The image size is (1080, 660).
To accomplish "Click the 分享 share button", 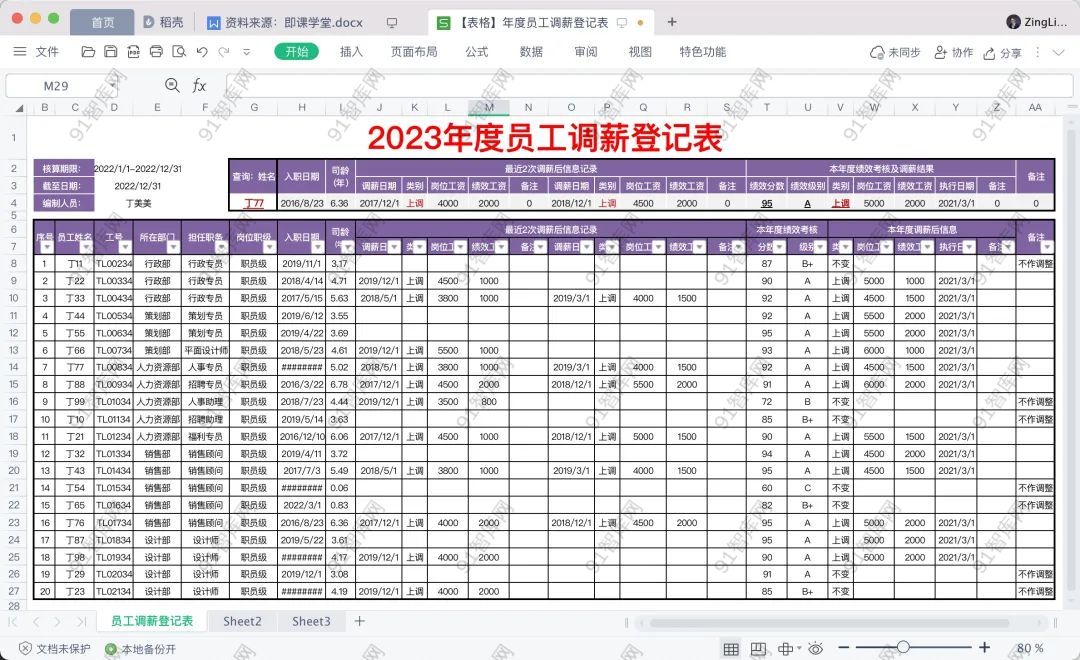I will 1003,53.
